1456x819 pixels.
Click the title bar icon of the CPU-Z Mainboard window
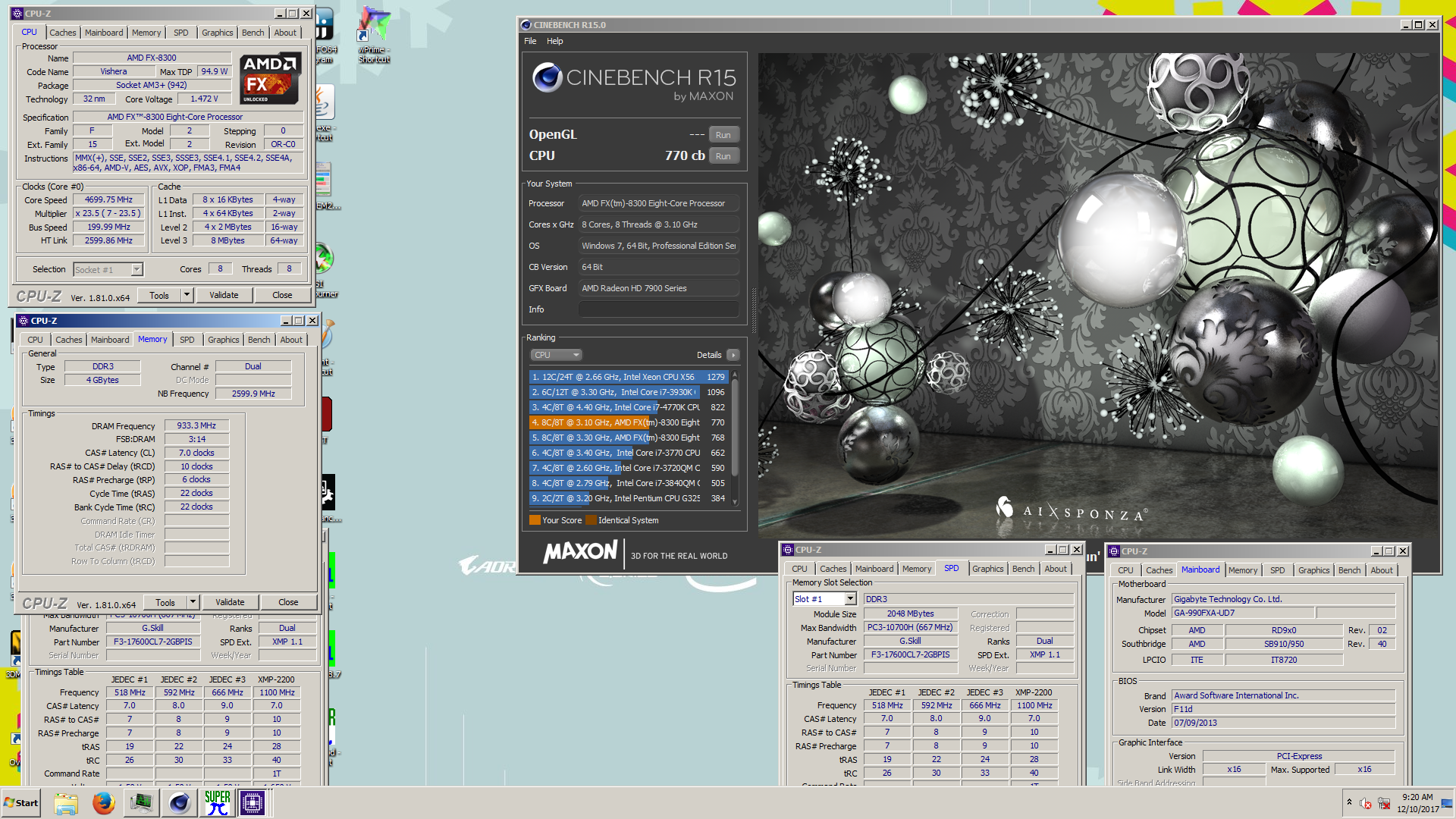click(1114, 551)
